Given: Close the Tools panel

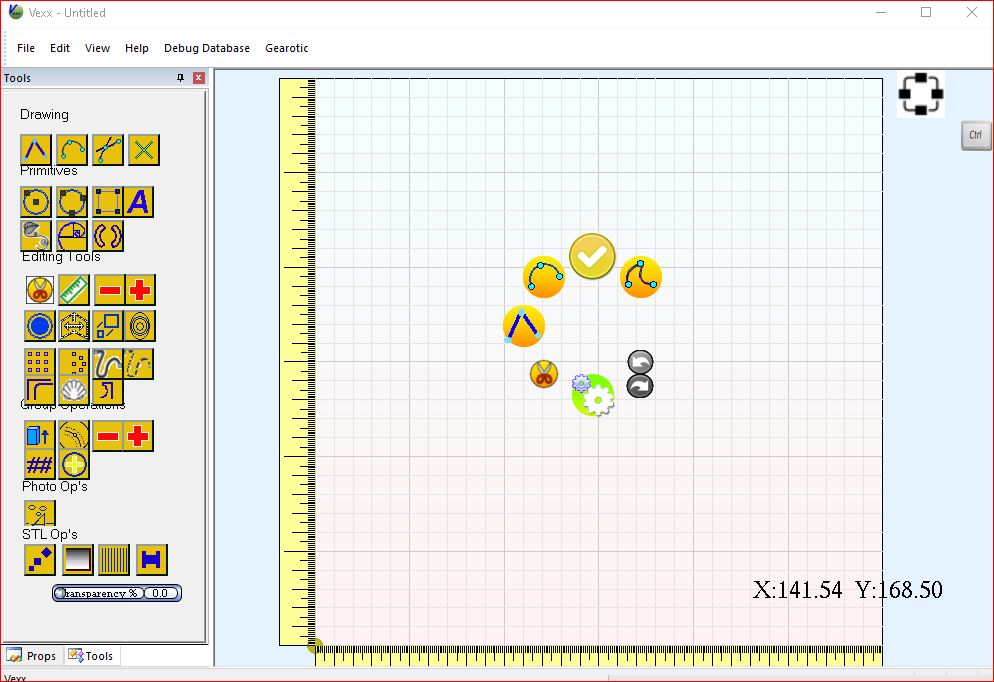Looking at the screenshot, I should click(x=198, y=78).
